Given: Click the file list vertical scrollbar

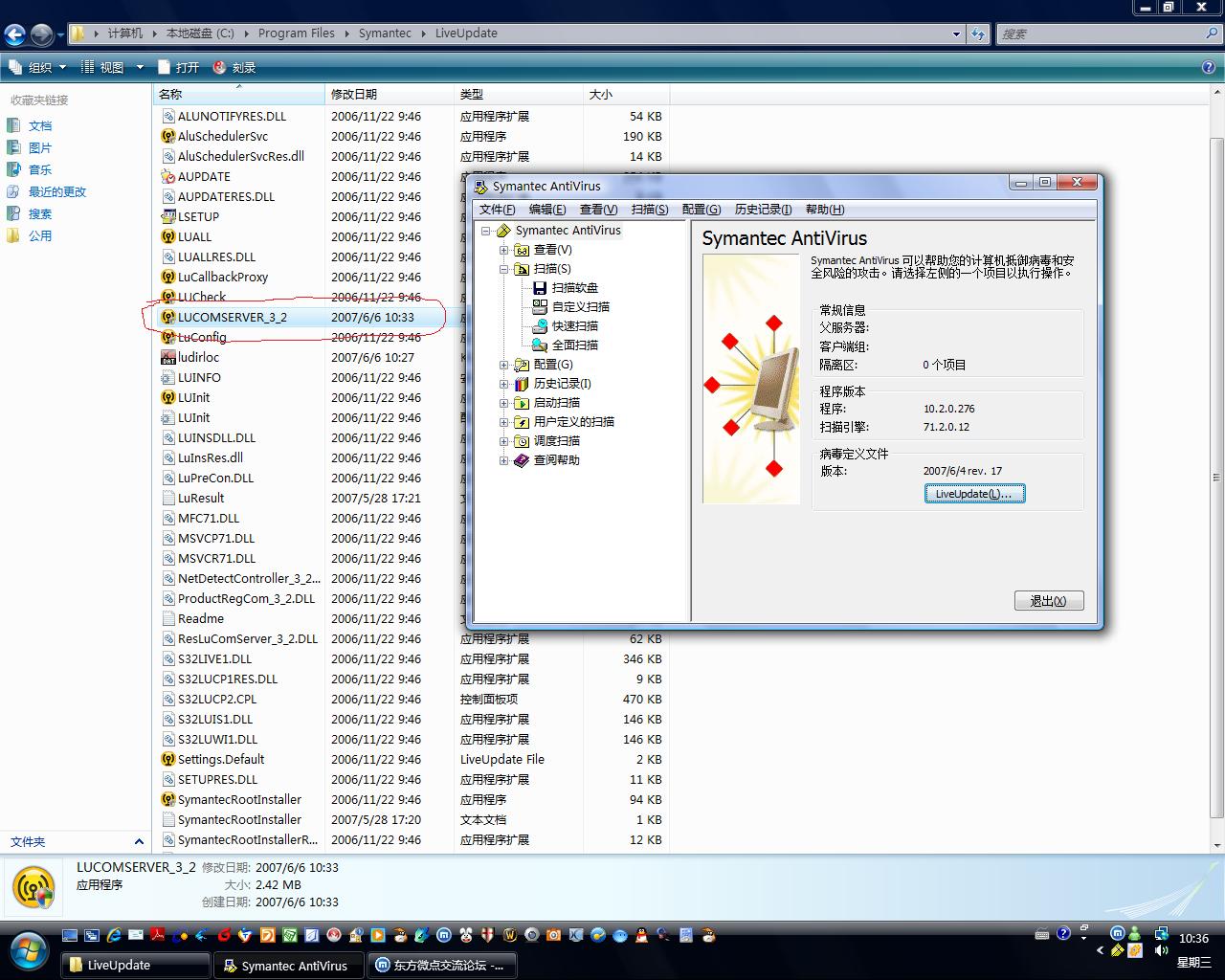Looking at the screenshot, I should click(x=1217, y=479).
